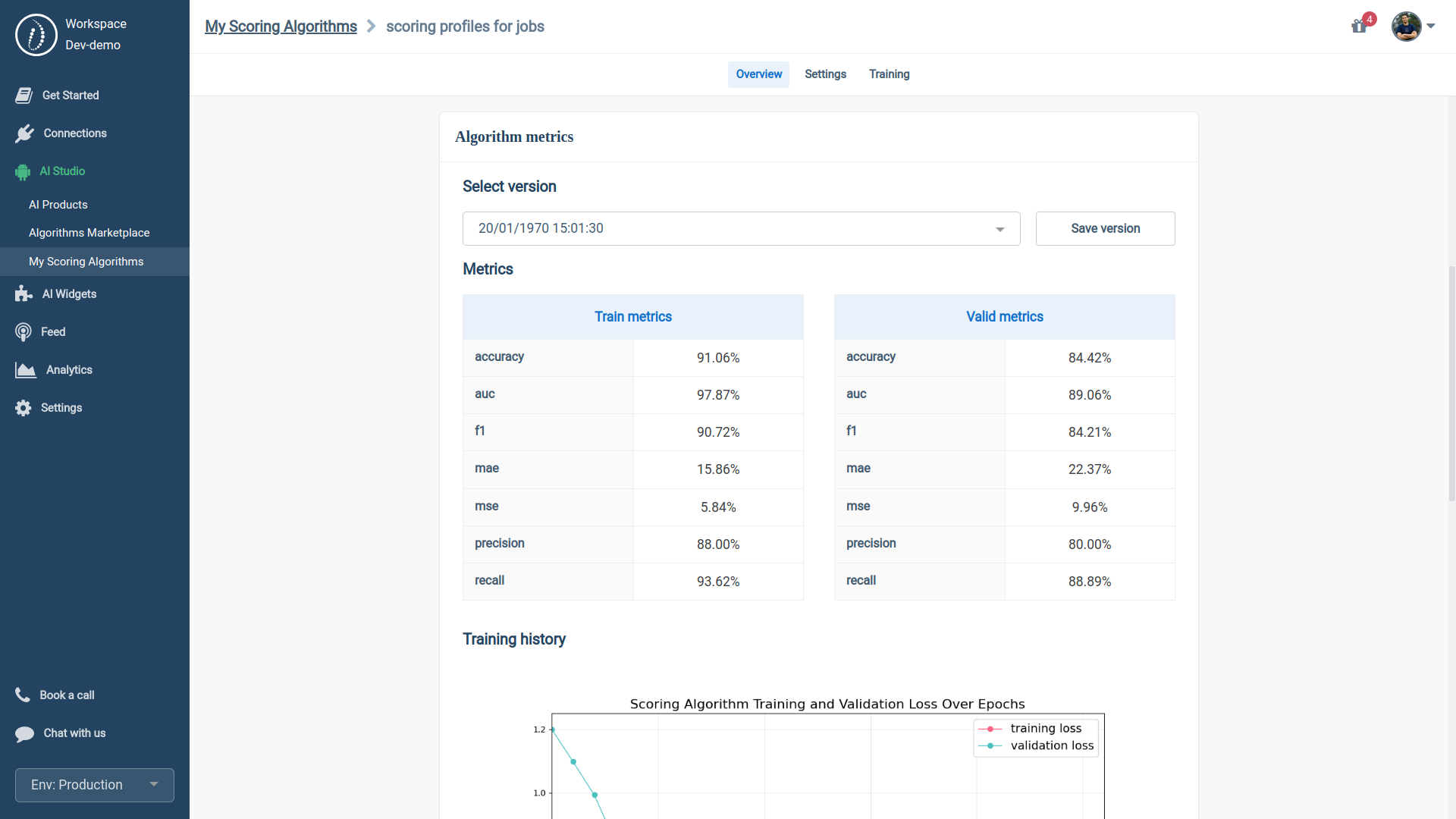1456x819 pixels.
Task: Click the AI Studio robot icon
Action: 23,172
